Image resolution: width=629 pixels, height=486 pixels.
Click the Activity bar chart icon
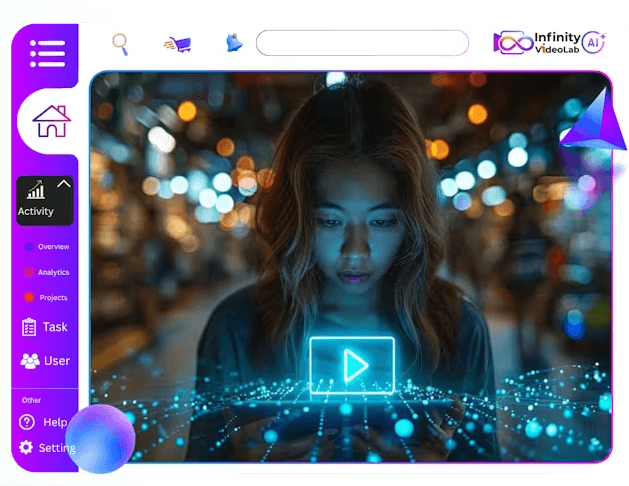[x=36, y=190]
